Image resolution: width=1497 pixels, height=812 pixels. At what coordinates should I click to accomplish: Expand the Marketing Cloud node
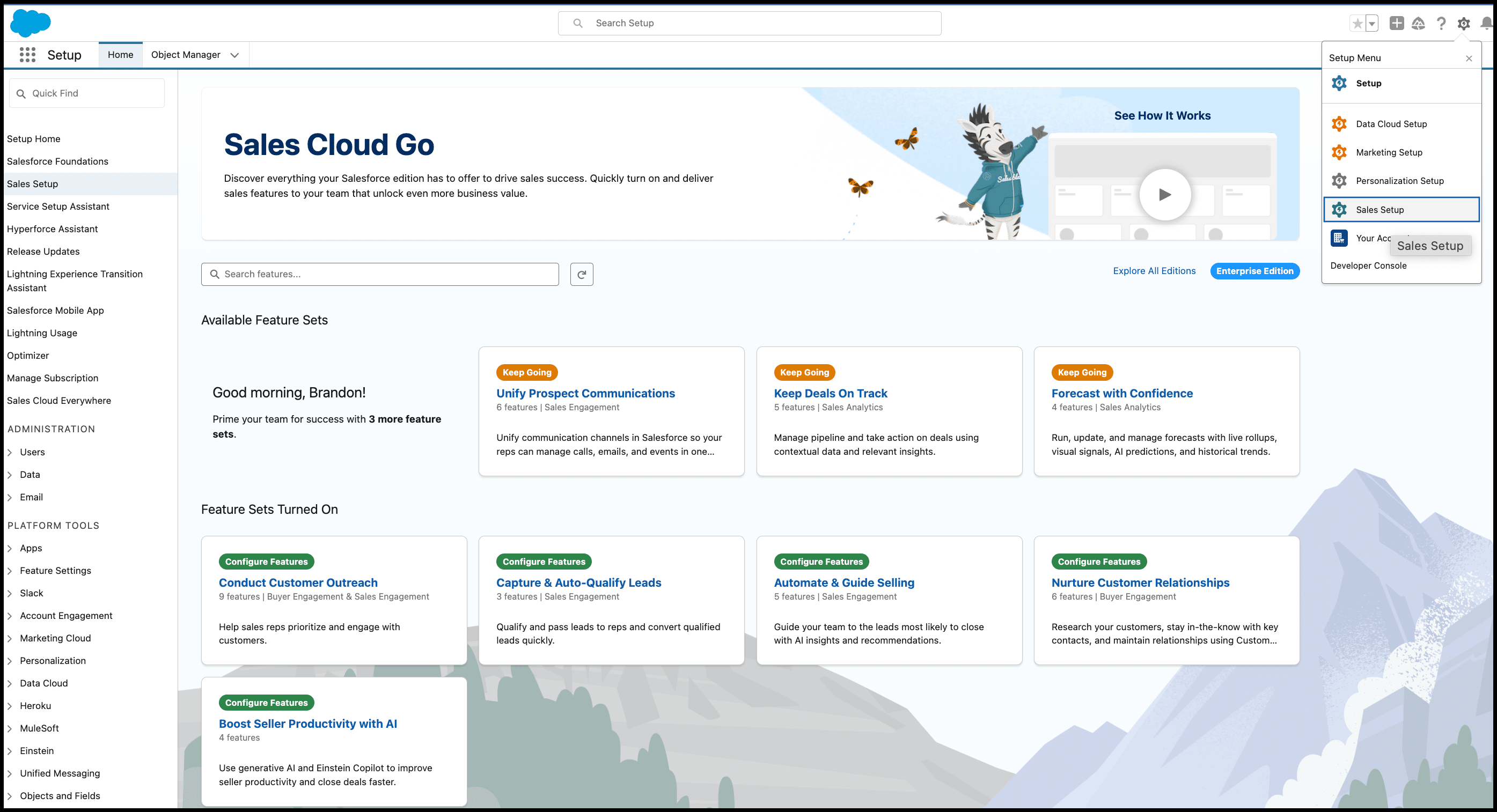click(10, 638)
